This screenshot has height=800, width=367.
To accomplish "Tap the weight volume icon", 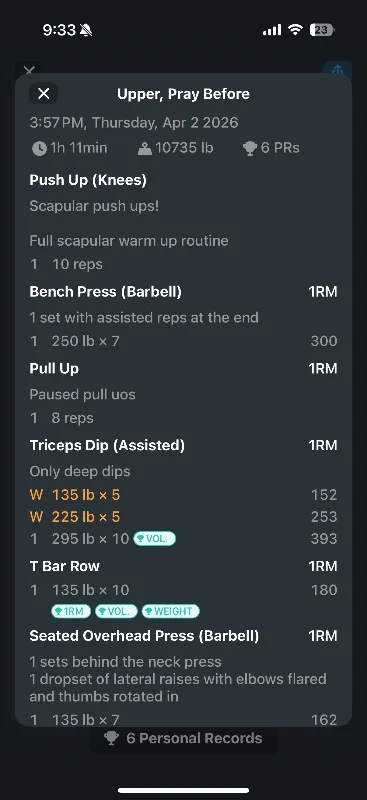I will click(x=145, y=148).
